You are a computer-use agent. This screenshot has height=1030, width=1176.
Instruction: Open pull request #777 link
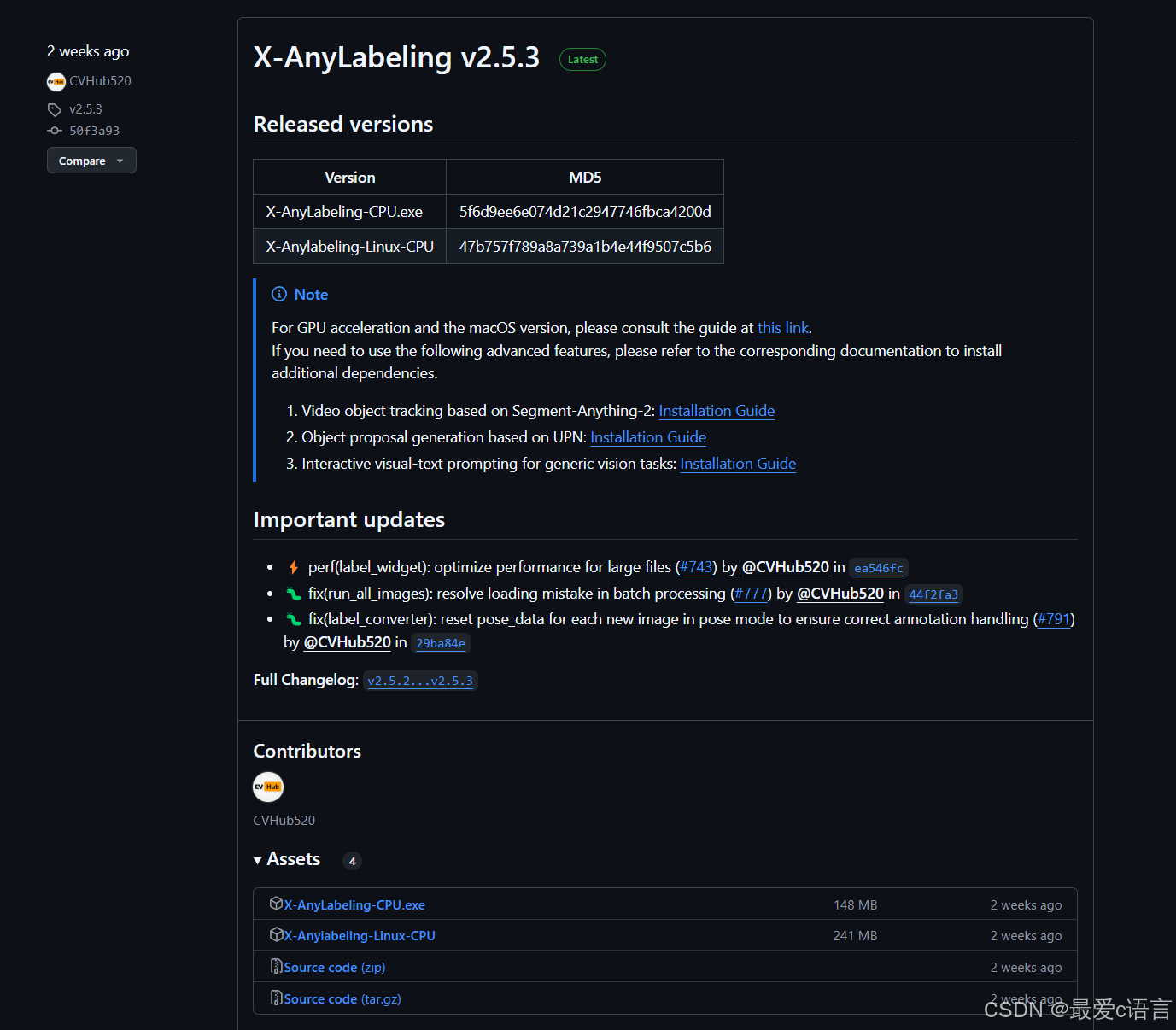click(751, 594)
